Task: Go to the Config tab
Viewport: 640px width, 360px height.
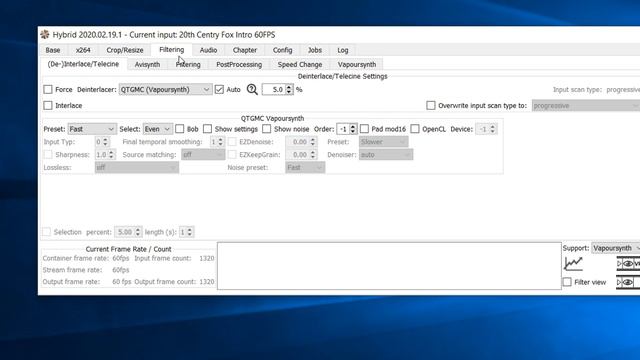Action: click(282, 50)
